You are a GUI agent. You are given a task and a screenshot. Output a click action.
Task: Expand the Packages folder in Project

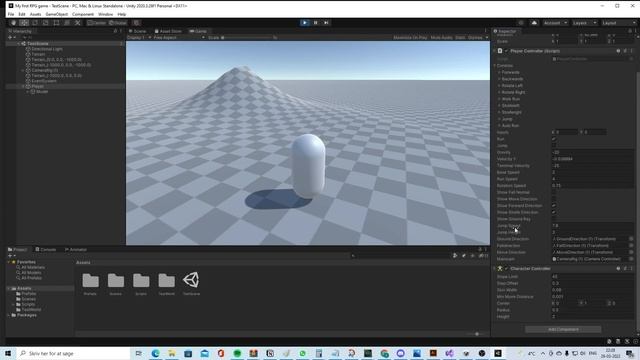click(x=9, y=315)
